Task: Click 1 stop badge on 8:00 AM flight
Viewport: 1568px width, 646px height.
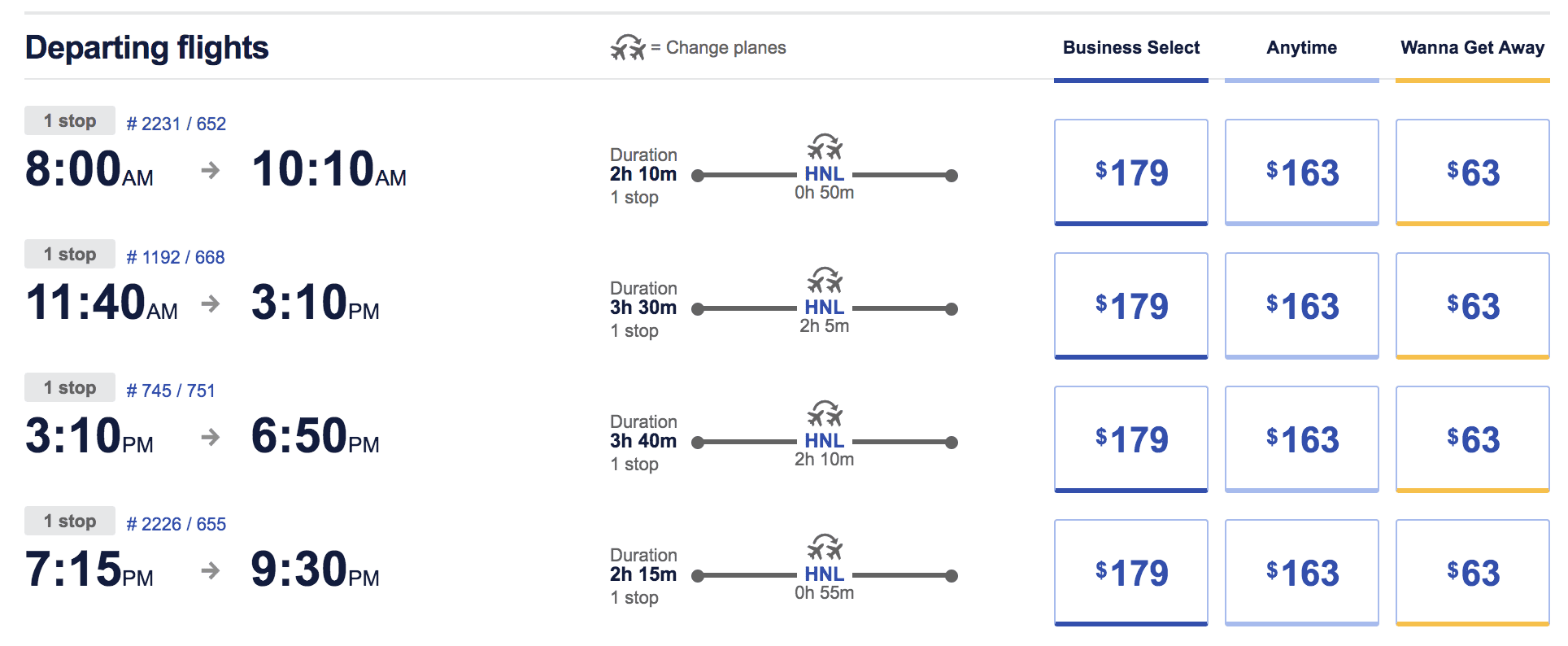Action: (70, 121)
